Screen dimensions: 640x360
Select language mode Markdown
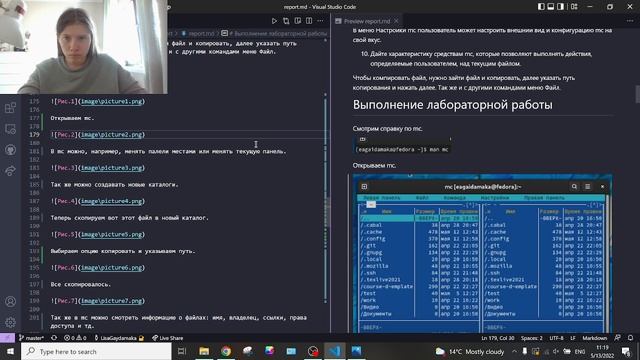tap(594, 338)
